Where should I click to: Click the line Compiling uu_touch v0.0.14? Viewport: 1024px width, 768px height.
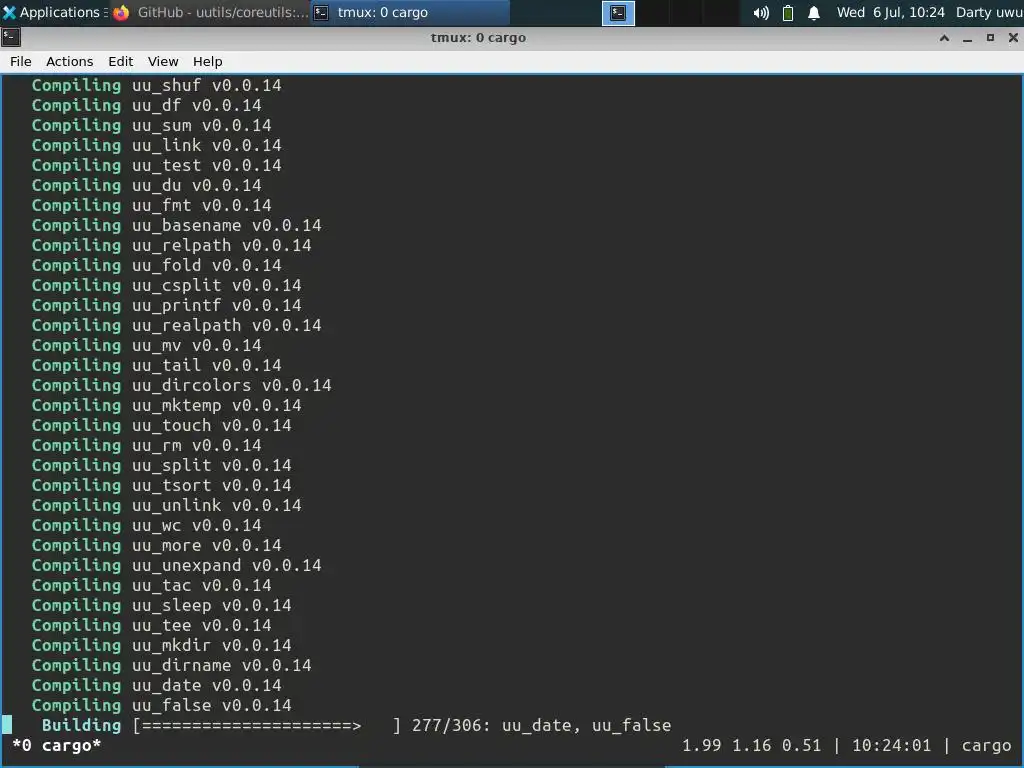coord(161,425)
